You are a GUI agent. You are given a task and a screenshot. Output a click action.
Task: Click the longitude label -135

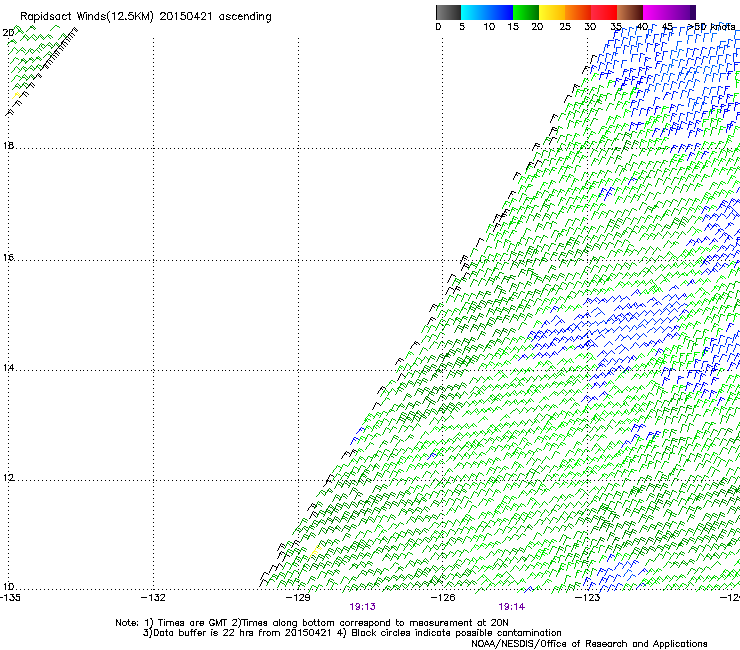click(10, 598)
